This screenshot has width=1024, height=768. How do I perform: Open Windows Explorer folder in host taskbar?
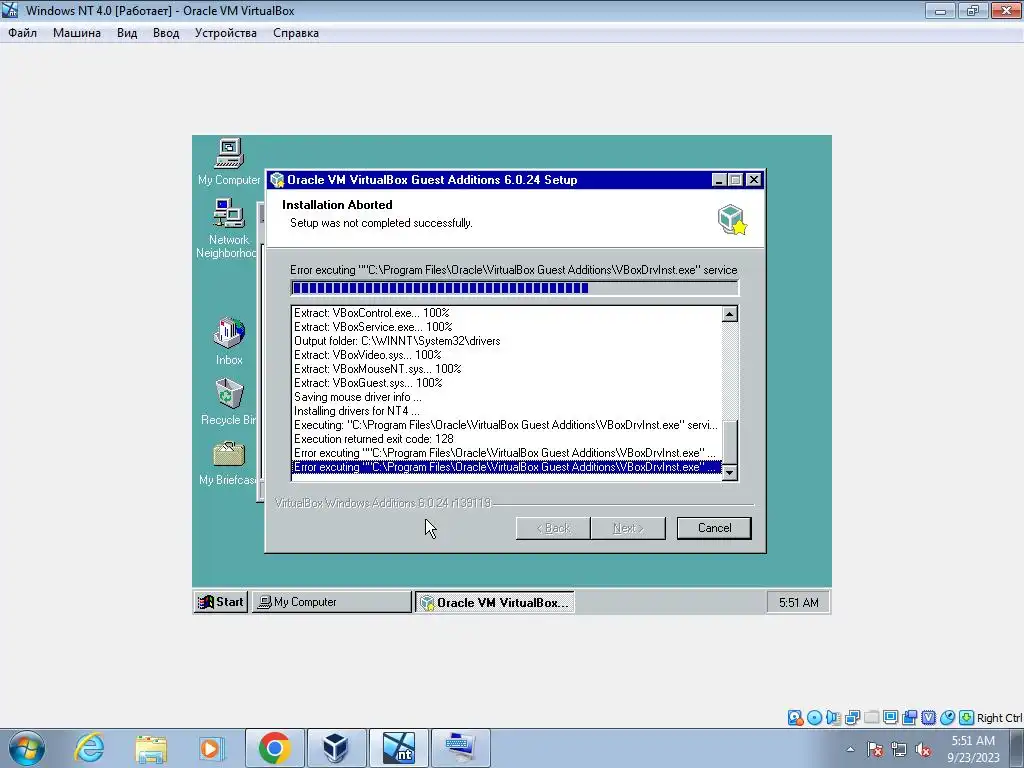151,748
